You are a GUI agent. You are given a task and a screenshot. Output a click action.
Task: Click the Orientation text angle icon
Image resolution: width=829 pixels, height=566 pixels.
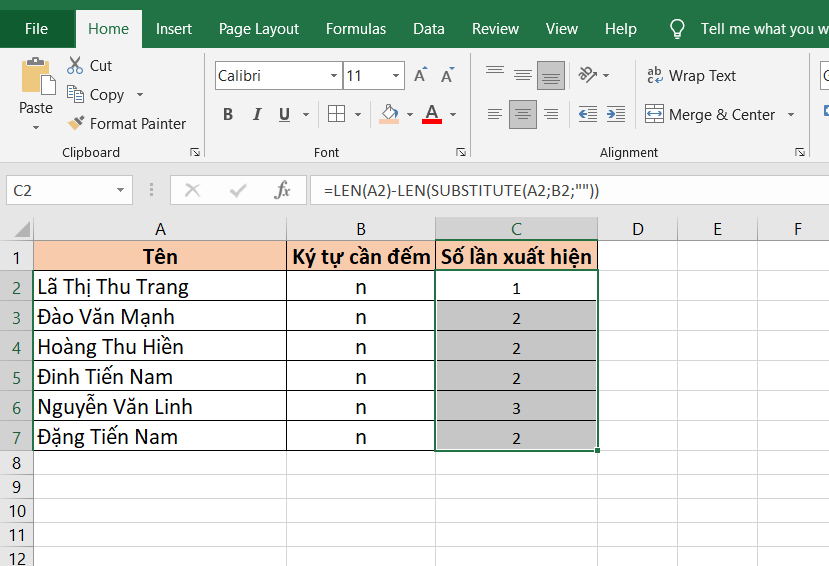click(x=588, y=76)
